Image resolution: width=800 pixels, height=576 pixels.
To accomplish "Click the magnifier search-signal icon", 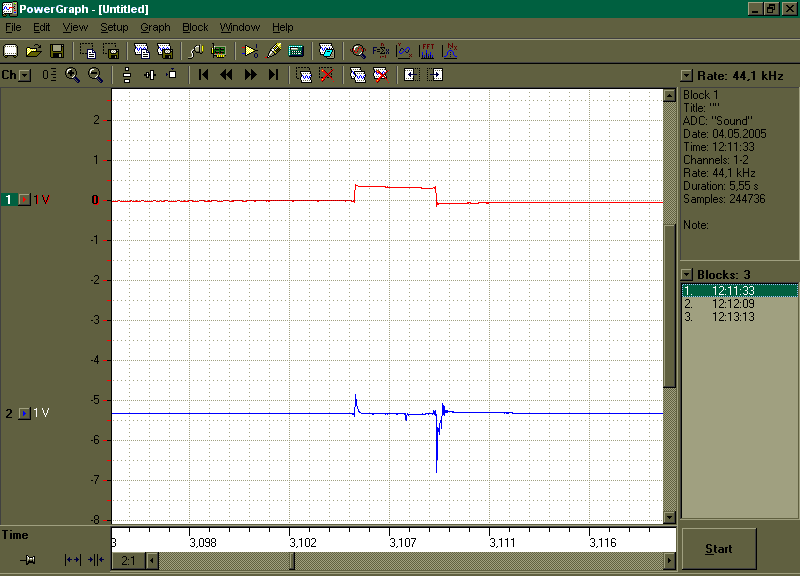I will (x=358, y=51).
